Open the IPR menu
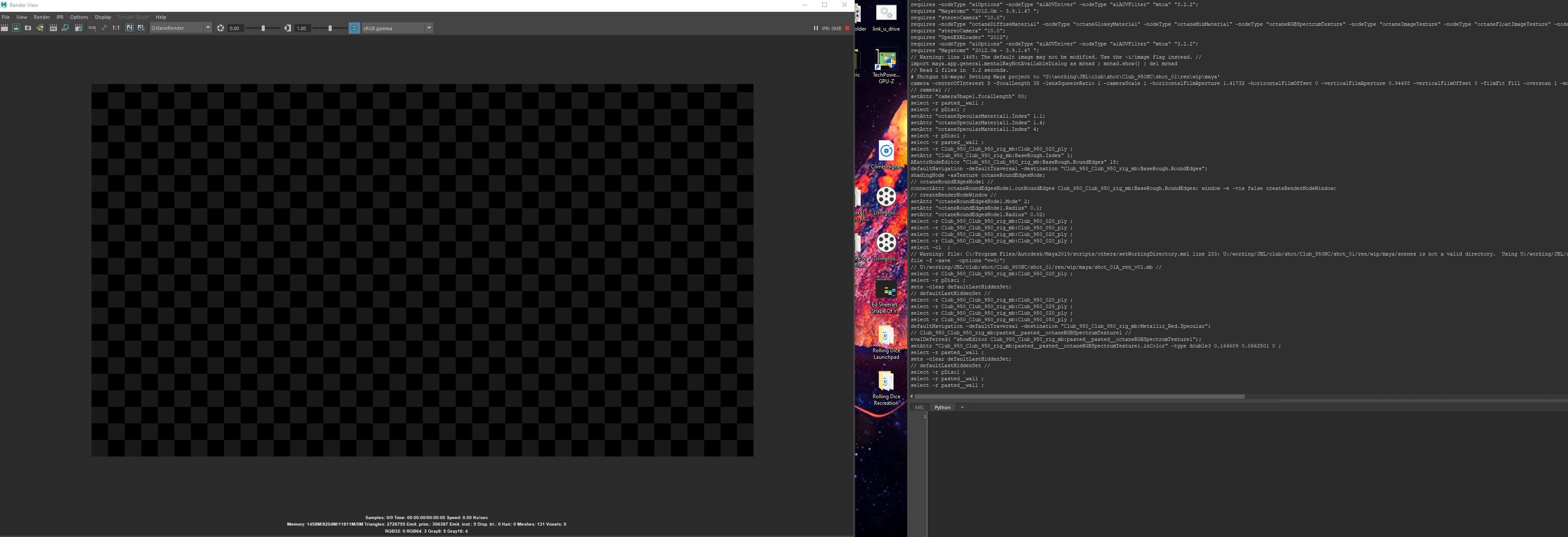This screenshot has width=1568, height=537. (60, 17)
